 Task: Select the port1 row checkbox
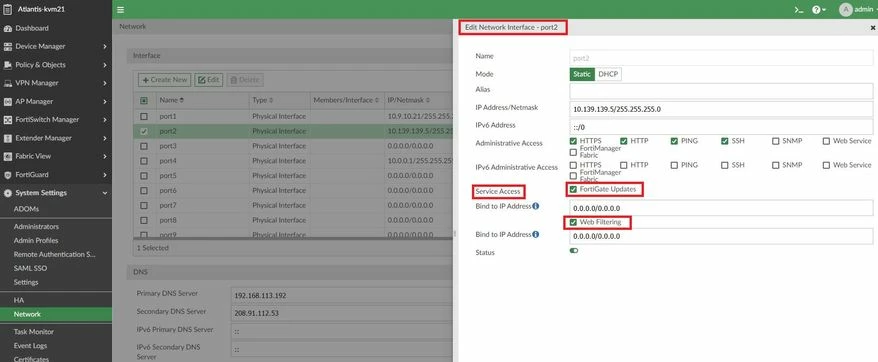144,117
